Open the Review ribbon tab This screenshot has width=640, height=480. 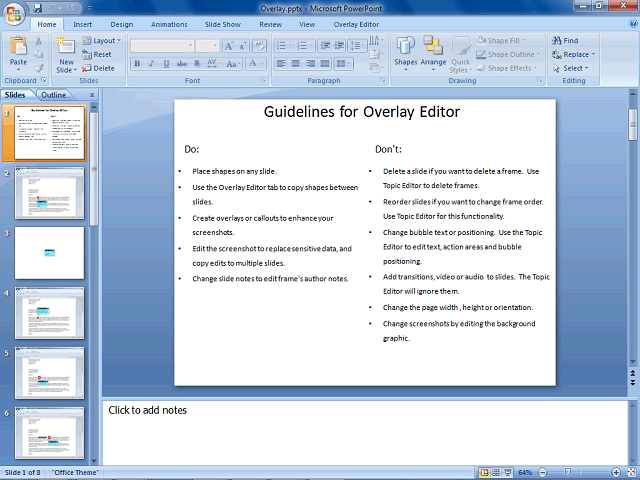pyautogui.click(x=271, y=24)
